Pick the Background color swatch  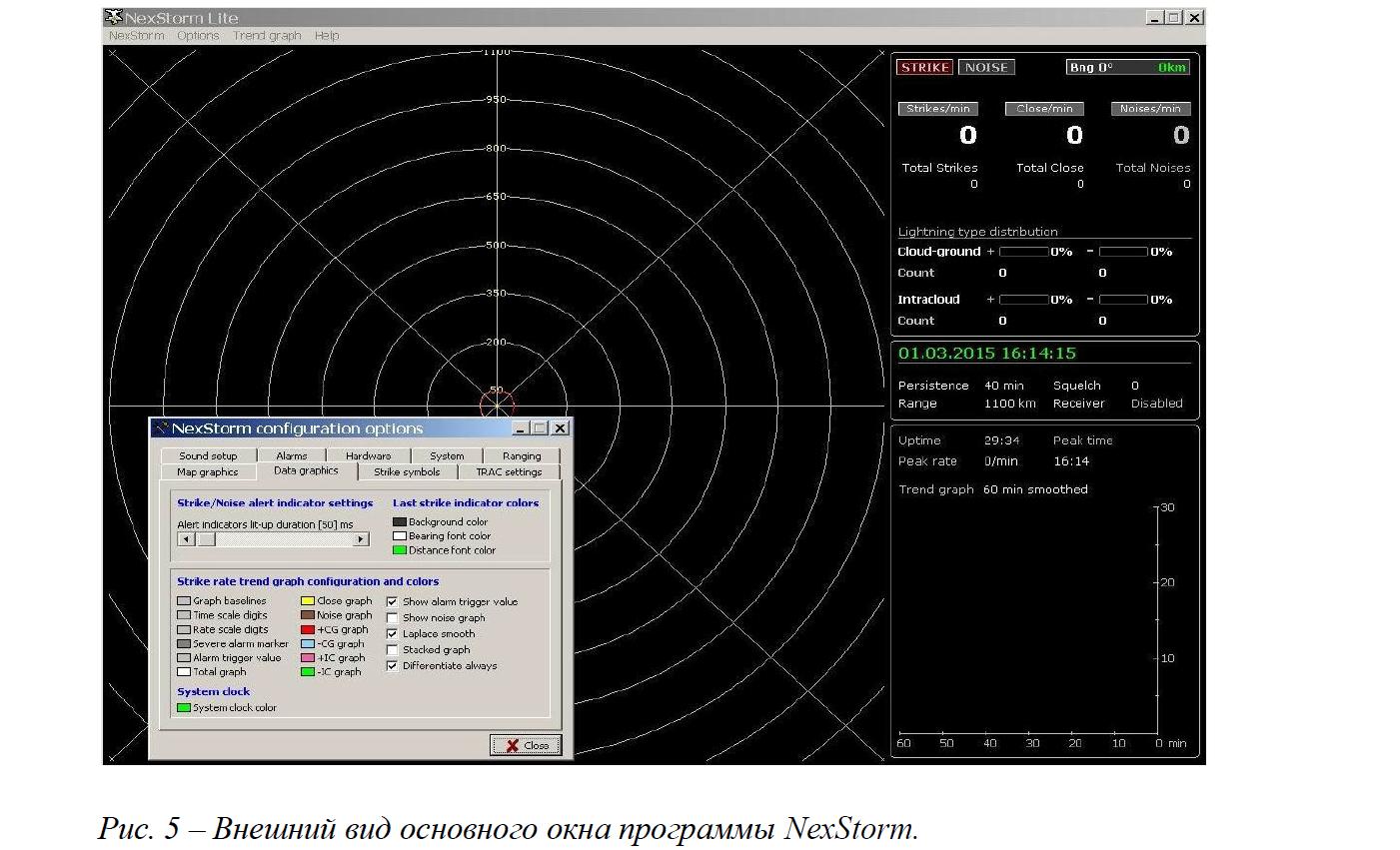[x=400, y=521]
